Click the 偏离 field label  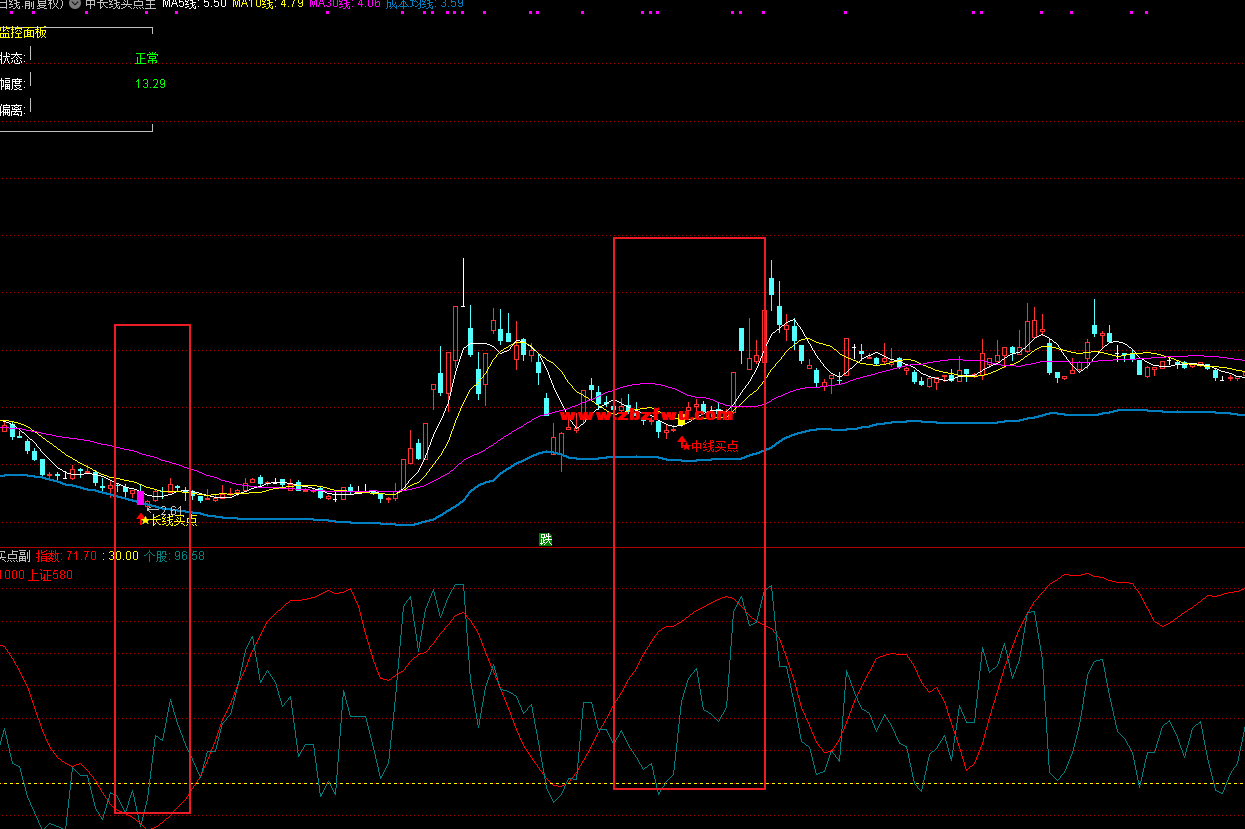[13, 109]
